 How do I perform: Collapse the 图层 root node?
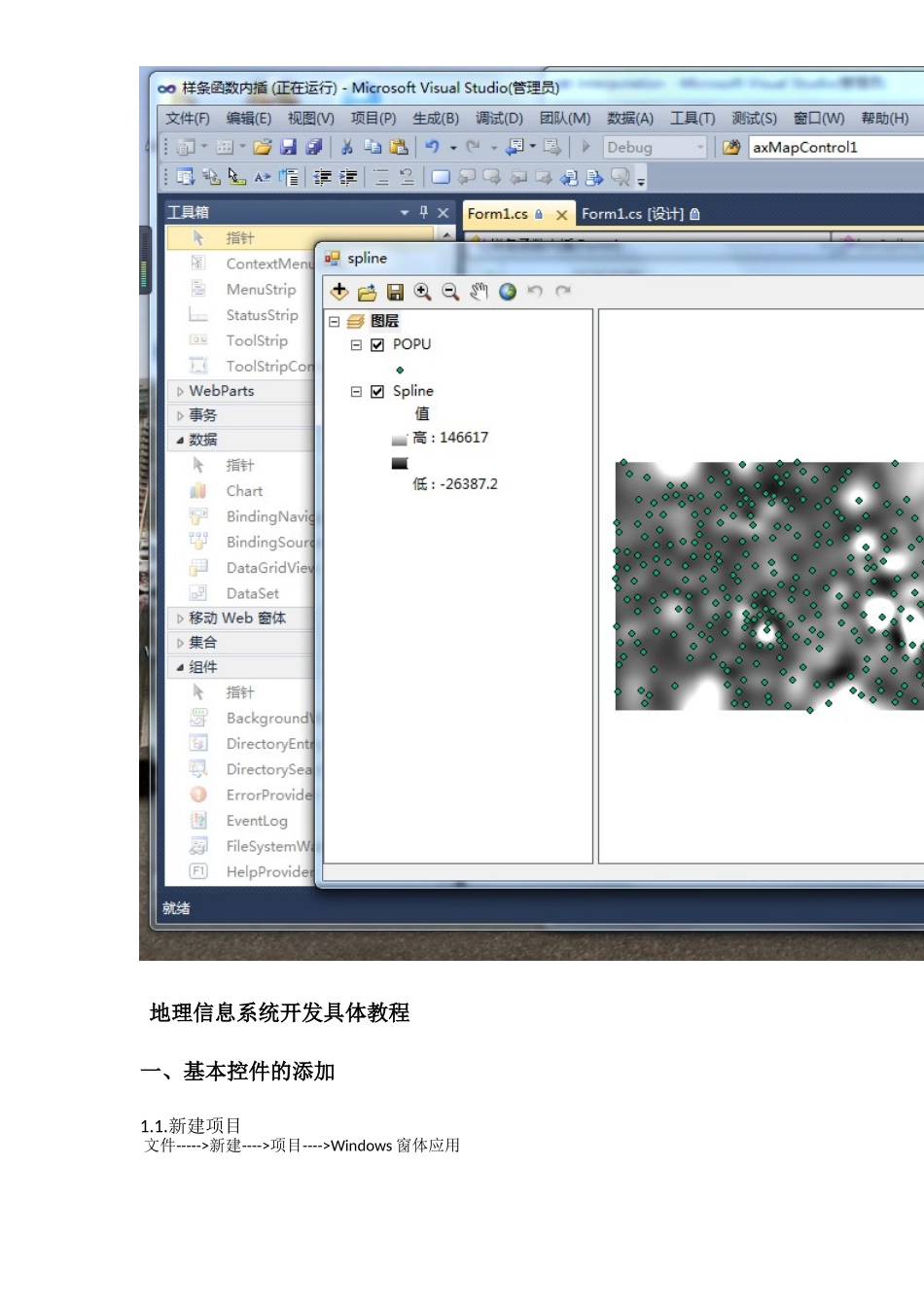click(x=334, y=321)
